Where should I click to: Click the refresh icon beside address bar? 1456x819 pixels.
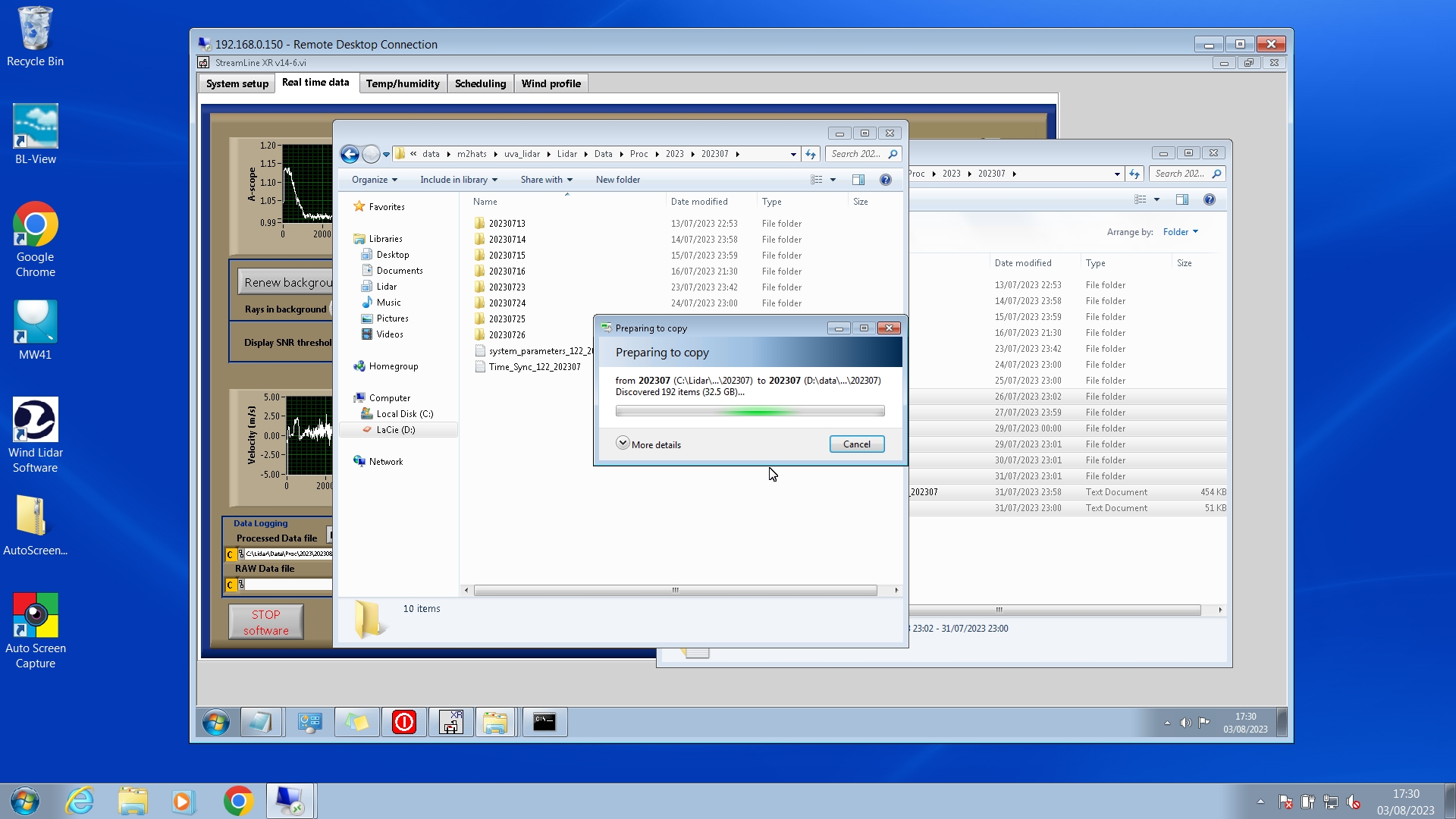(811, 155)
